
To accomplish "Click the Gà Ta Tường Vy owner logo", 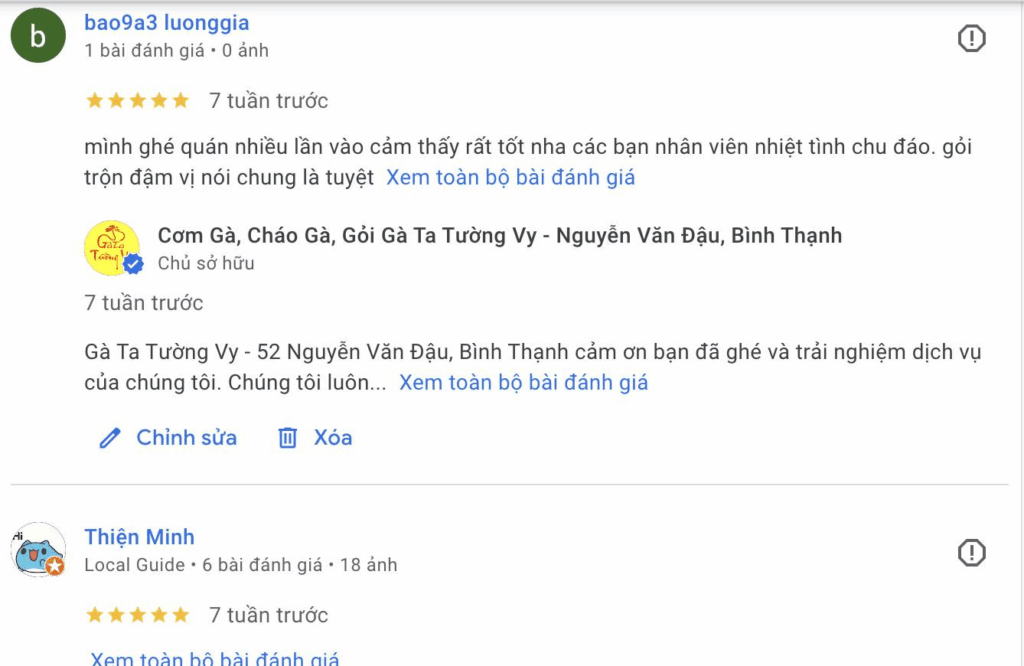I will click(111, 247).
